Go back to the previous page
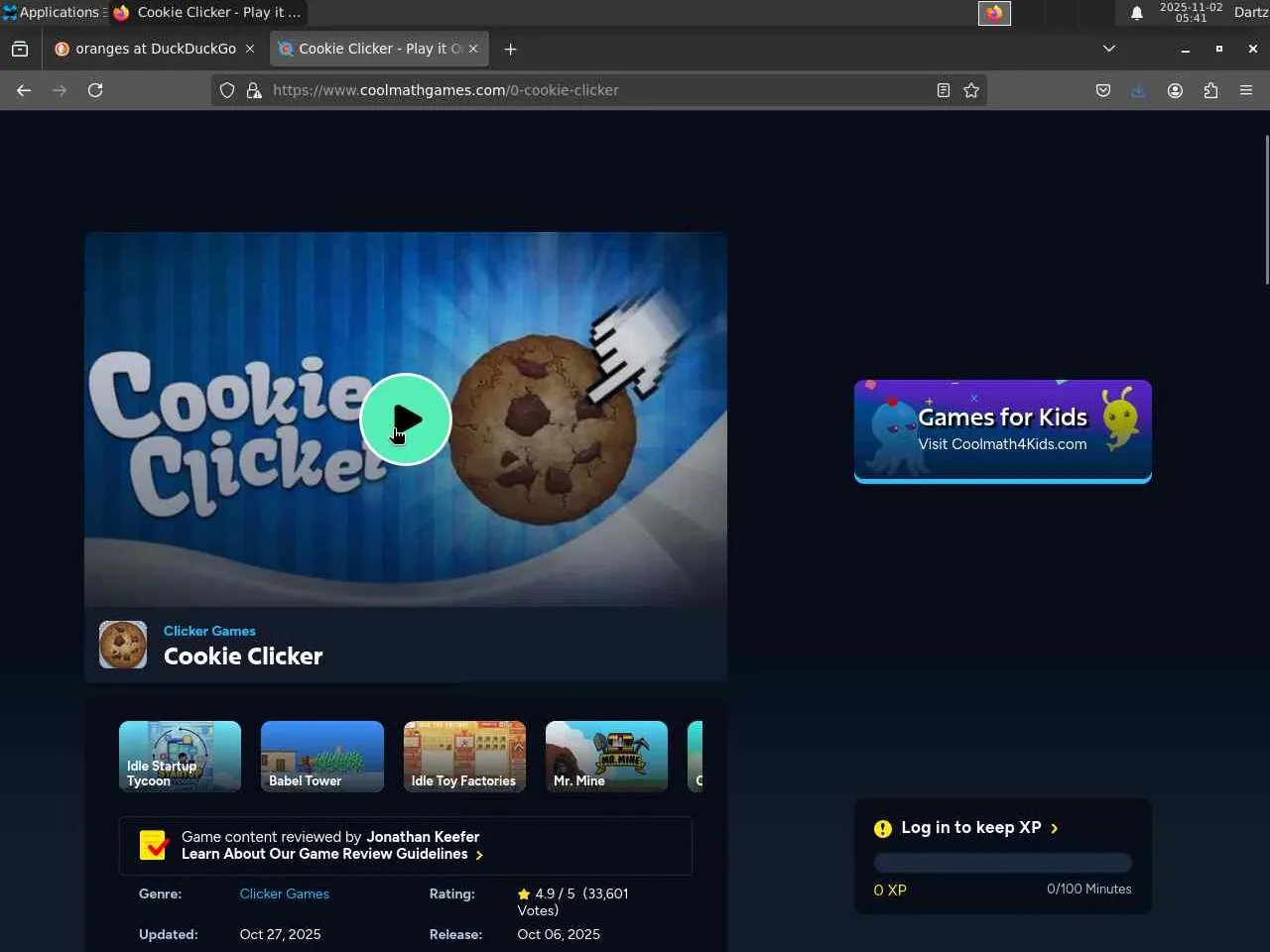Image resolution: width=1270 pixels, height=952 pixels. pos(24,90)
